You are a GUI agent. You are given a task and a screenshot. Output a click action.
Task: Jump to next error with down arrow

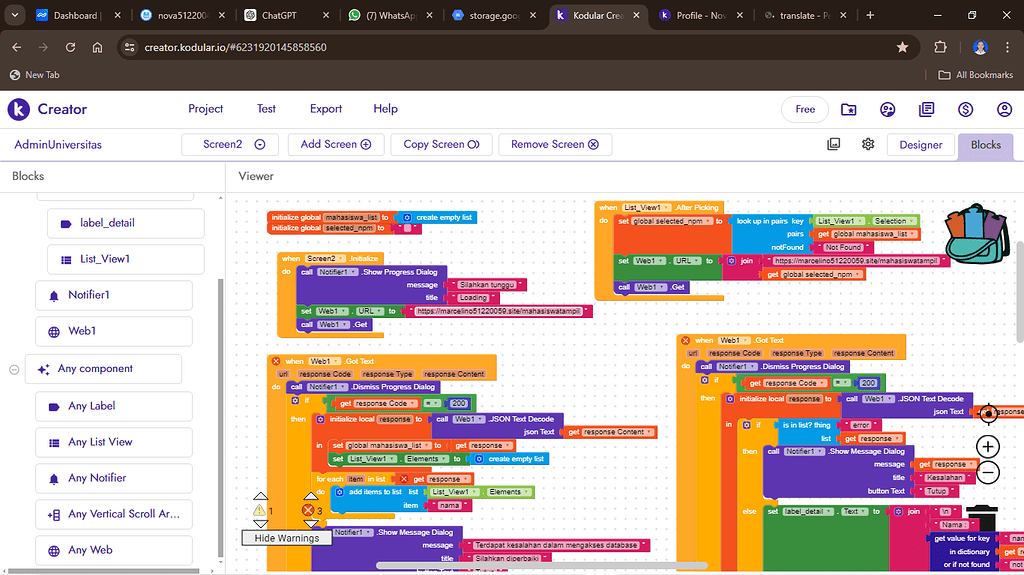coord(310,523)
